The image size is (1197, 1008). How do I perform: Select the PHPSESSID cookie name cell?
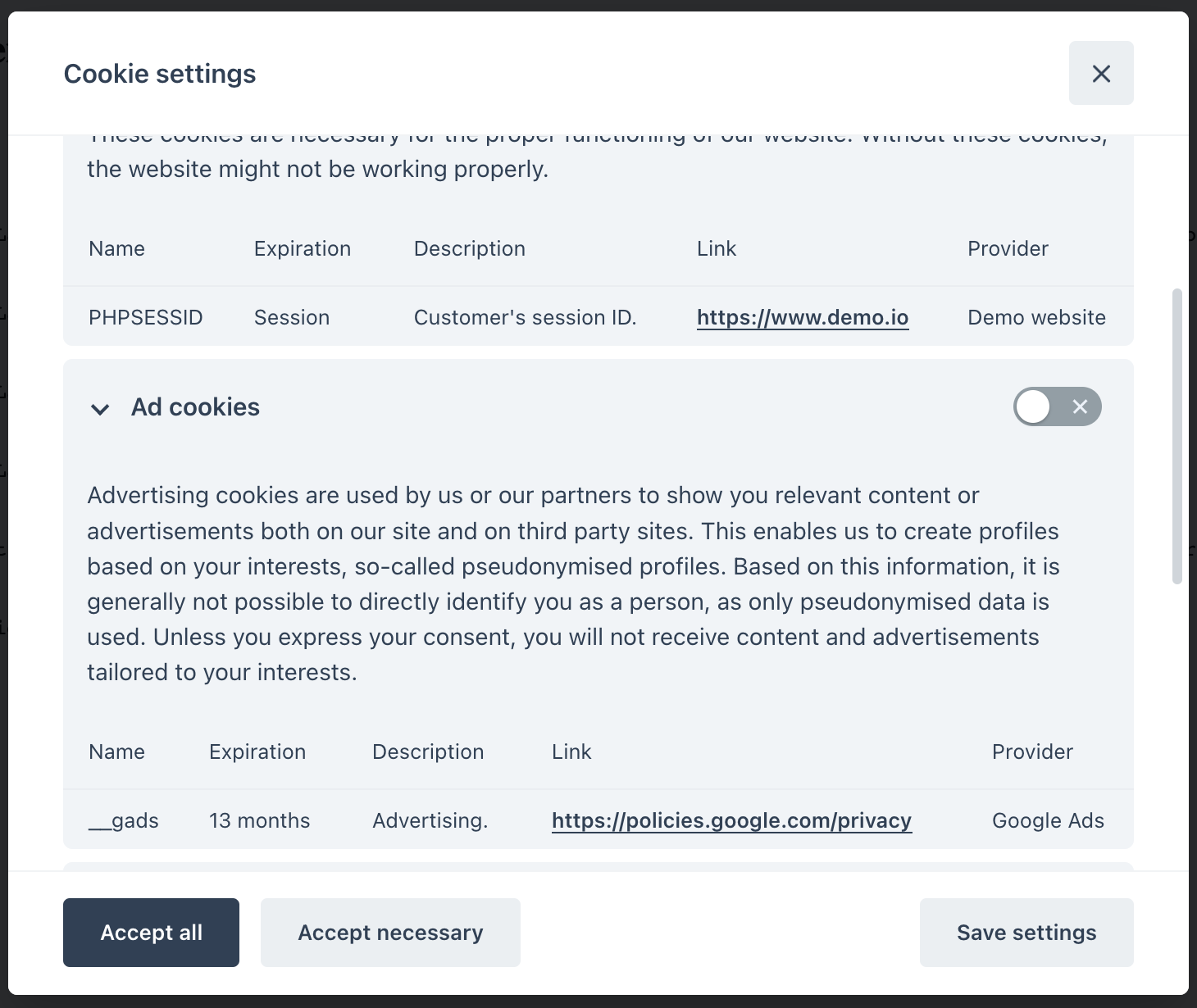tap(145, 317)
